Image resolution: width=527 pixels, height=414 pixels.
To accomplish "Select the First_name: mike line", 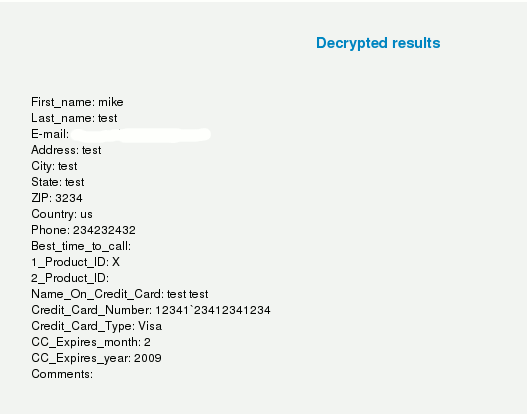I will coord(77,102).
